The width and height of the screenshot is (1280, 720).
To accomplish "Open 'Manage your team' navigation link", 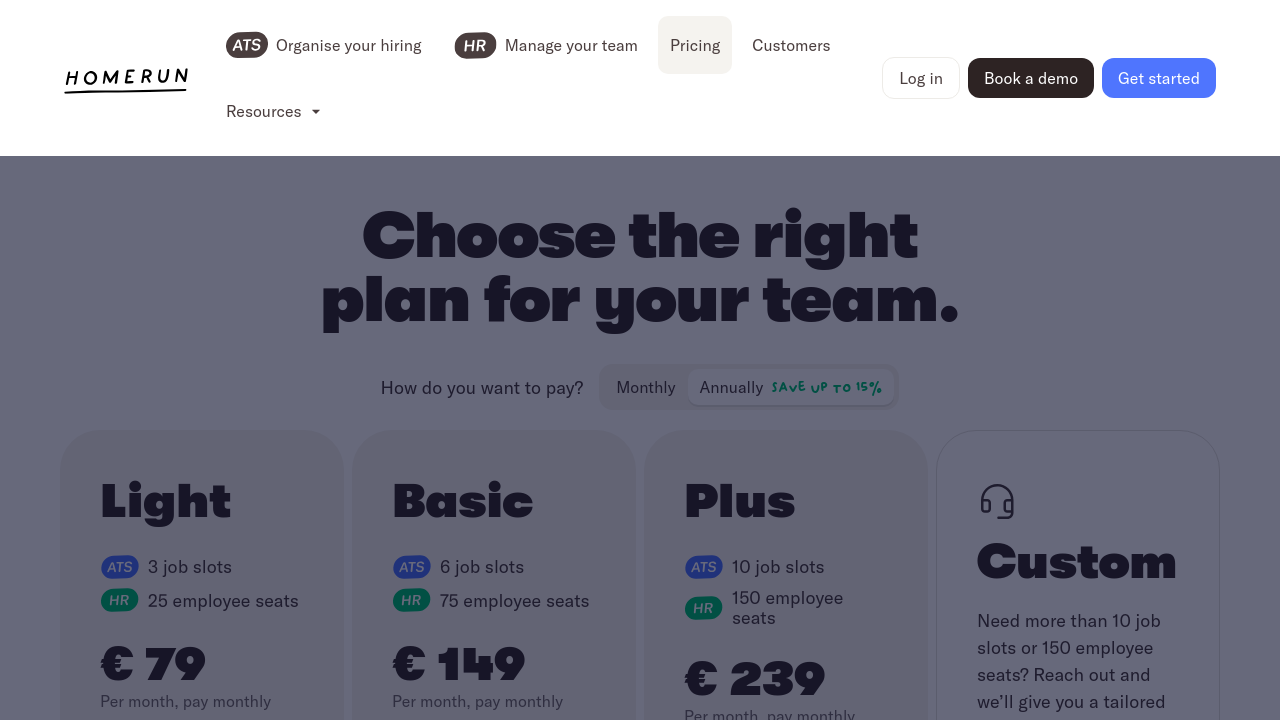I will click(x=571, y=45).
